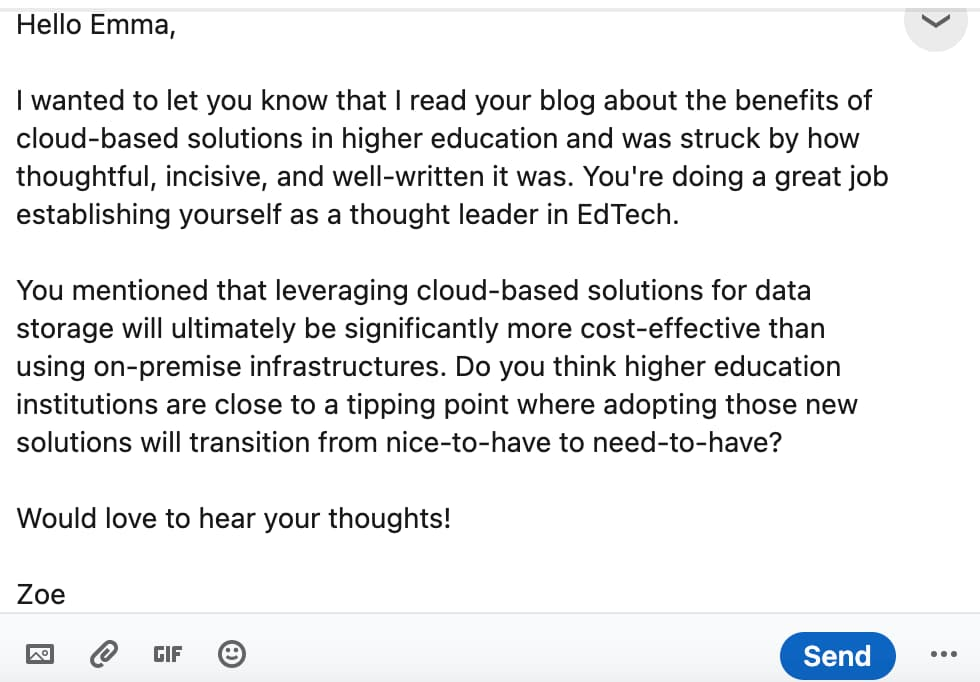Send the message to Emma

pyautogui.click(x=838, y=656)
